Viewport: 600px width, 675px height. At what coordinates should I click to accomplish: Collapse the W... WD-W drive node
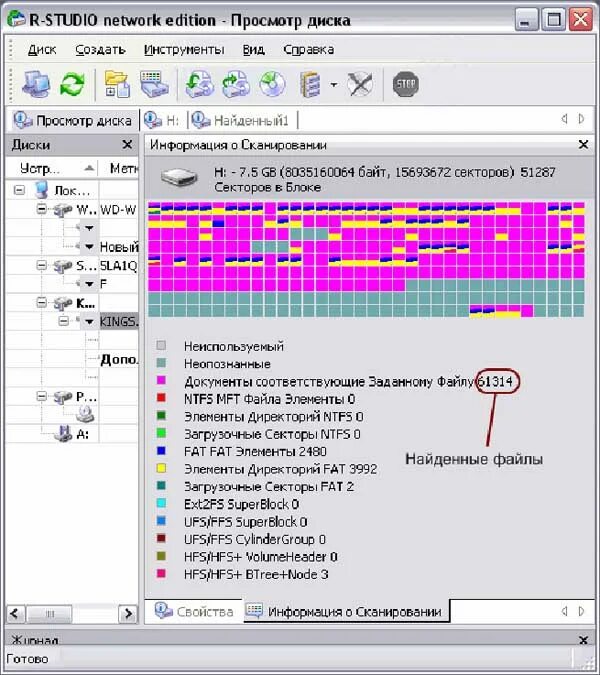tap(42, 209)
